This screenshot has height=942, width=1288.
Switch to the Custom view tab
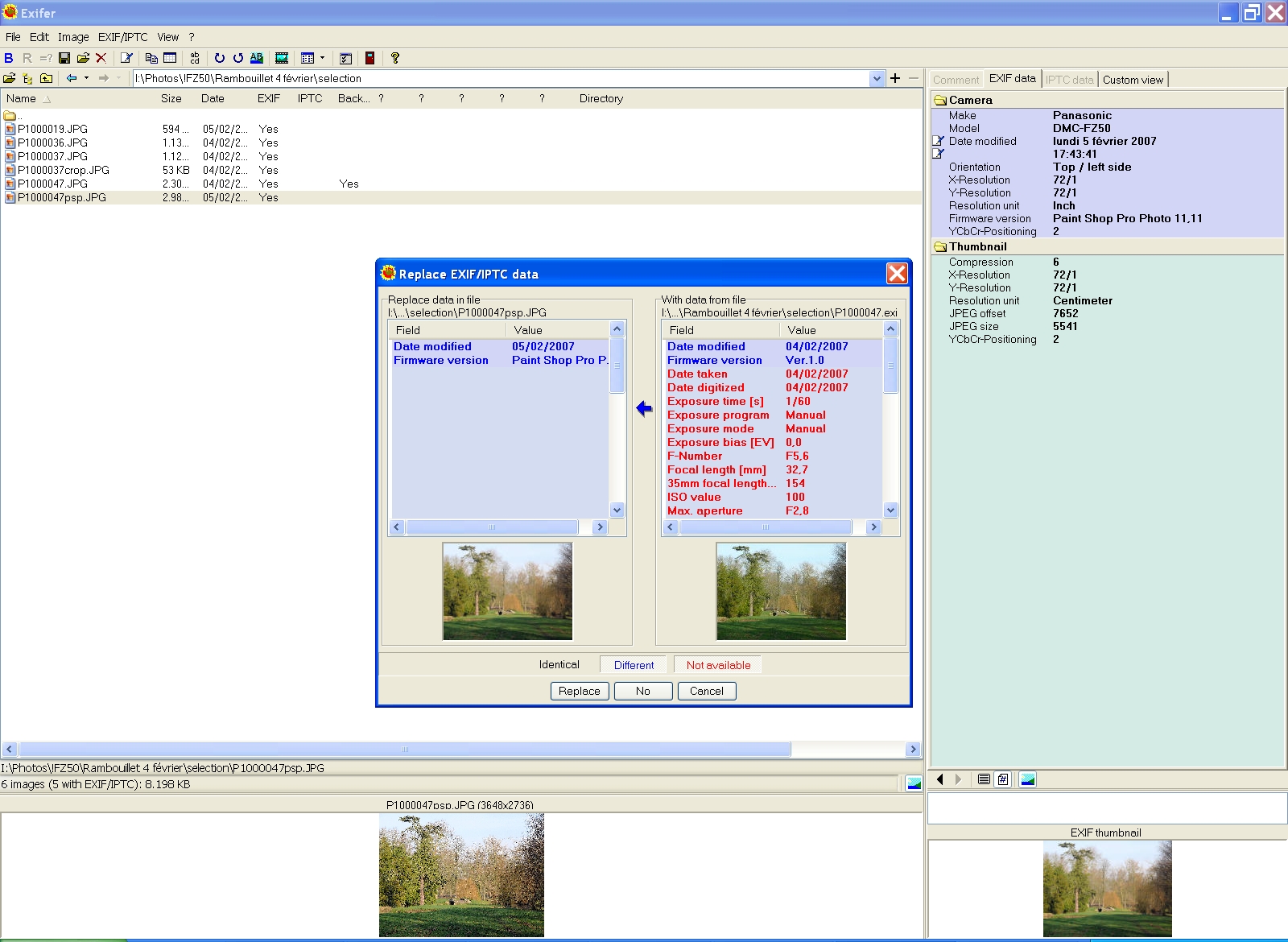[1133, 80]
